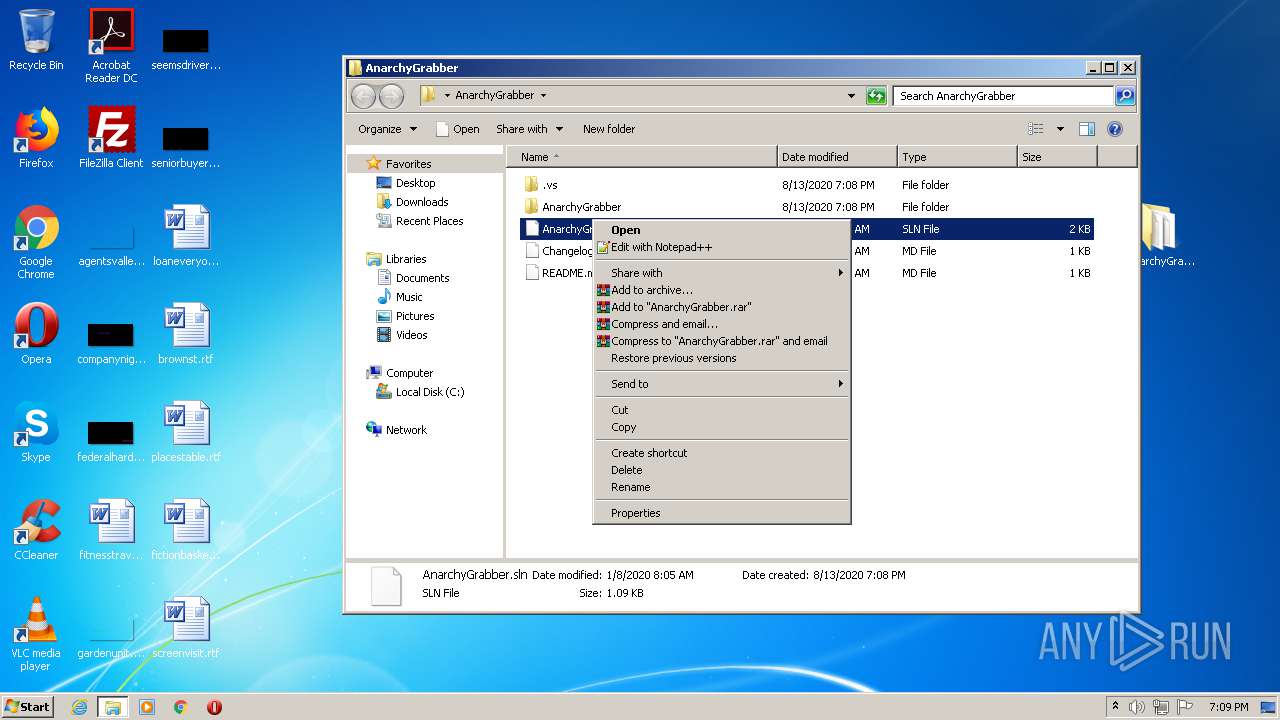1280x720 pixels.
Task: Select Network in navigation pane
Action: [x=397, y=430]
